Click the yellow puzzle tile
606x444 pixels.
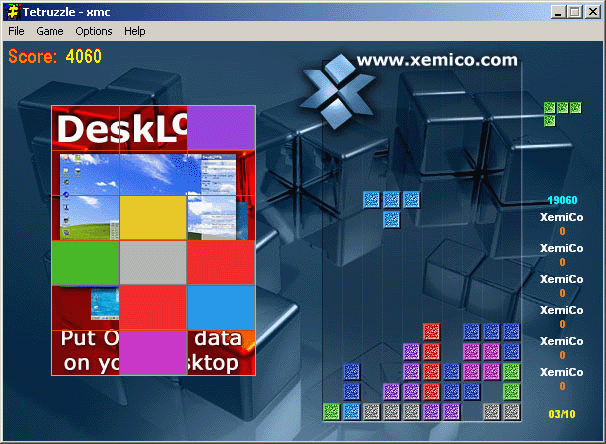tap(153, 218)
